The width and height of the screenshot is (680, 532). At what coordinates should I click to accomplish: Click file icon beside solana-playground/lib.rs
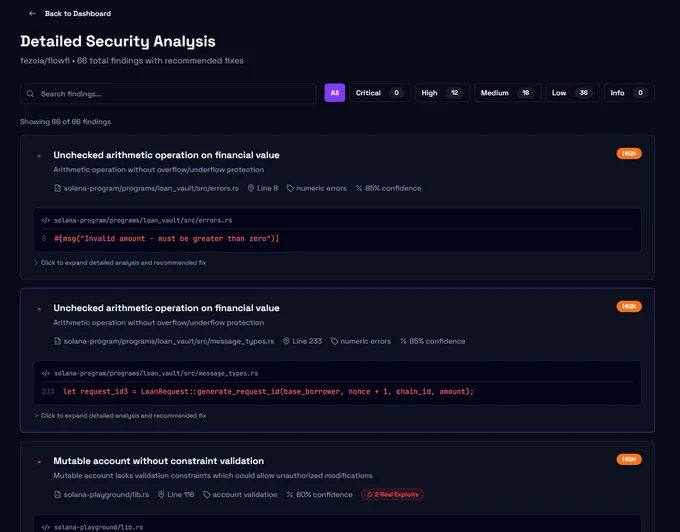tap(57, 494)
